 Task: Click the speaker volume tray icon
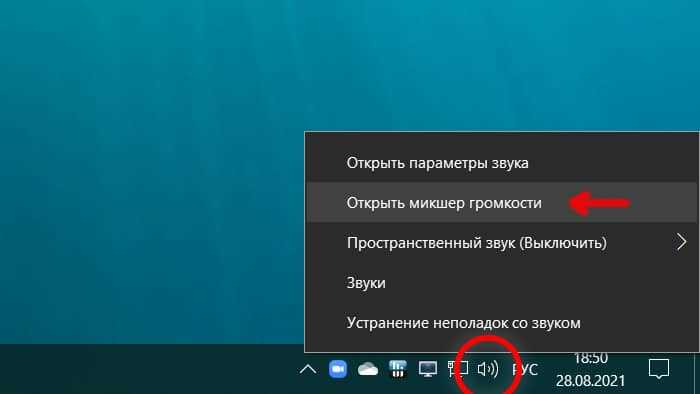(x=488, y=369)
